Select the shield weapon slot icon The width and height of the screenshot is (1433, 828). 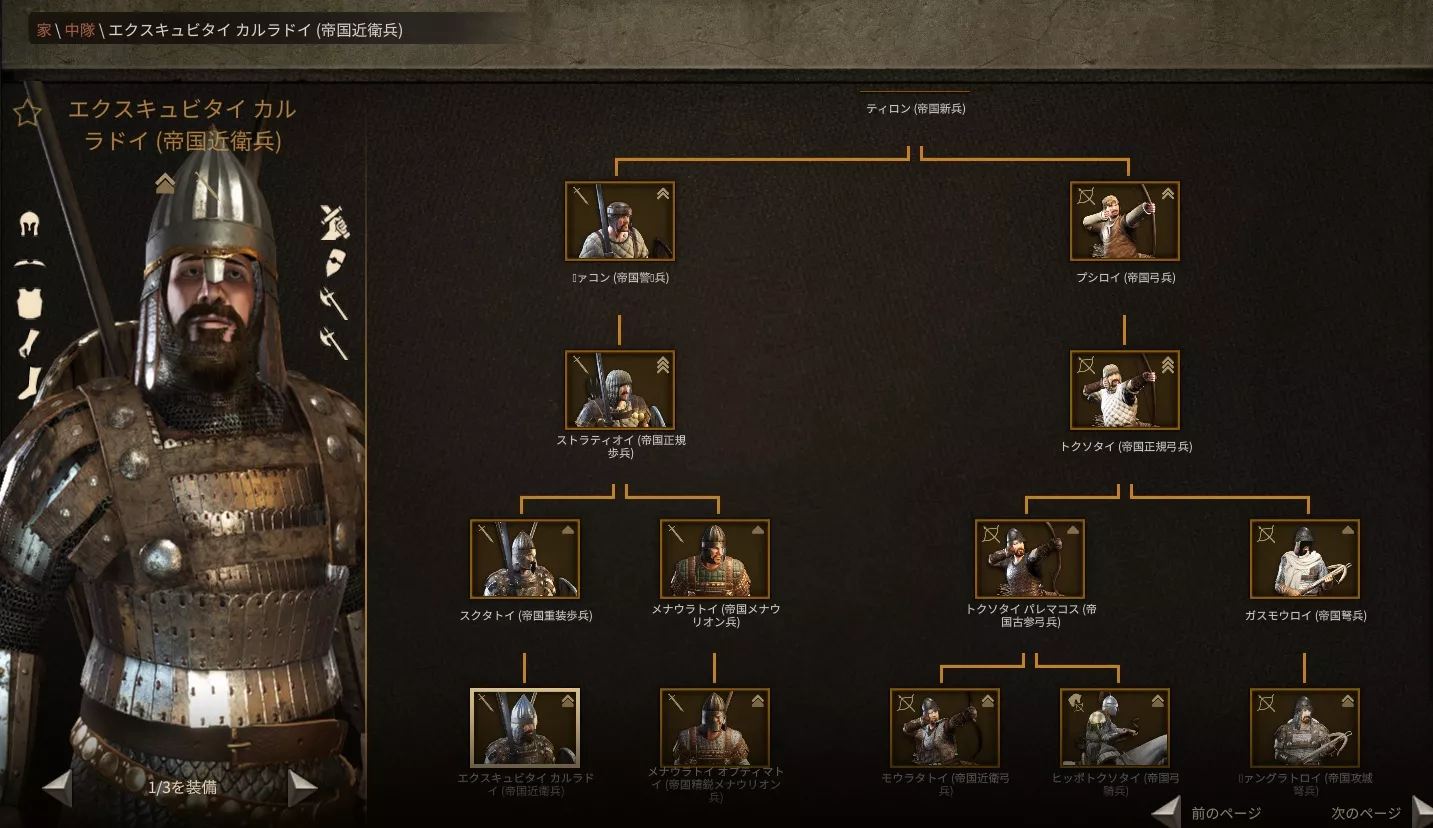pyautogui.click(x=334, y=264)
